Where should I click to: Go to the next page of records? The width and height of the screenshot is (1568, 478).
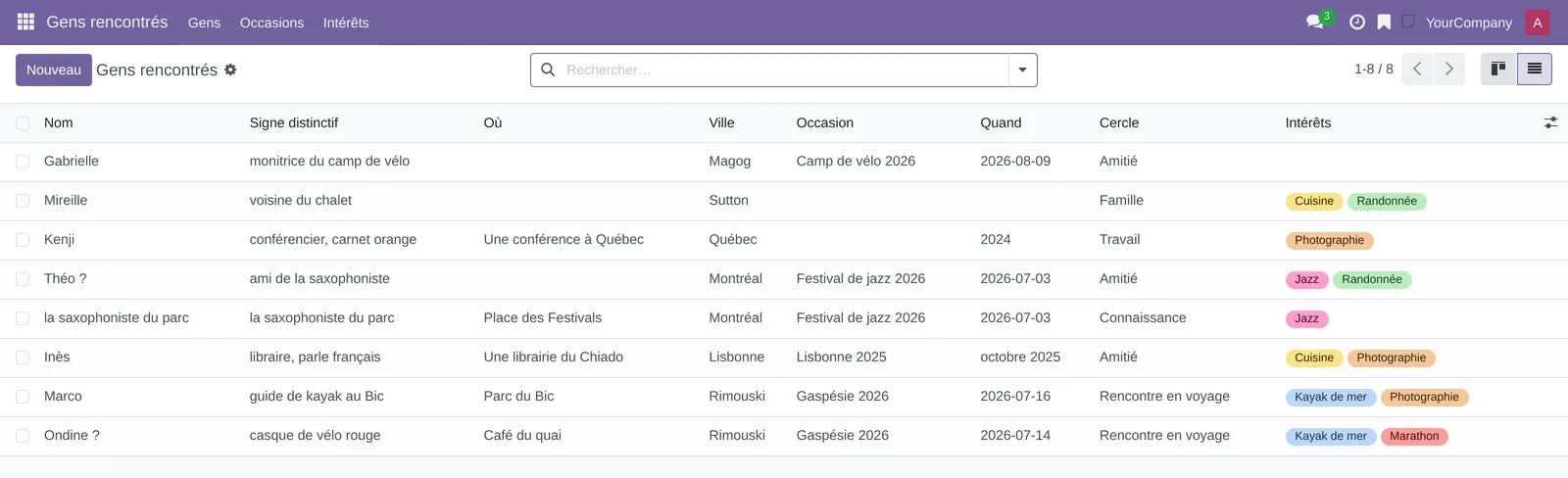pyautogui.click(x=1449, y=70)
